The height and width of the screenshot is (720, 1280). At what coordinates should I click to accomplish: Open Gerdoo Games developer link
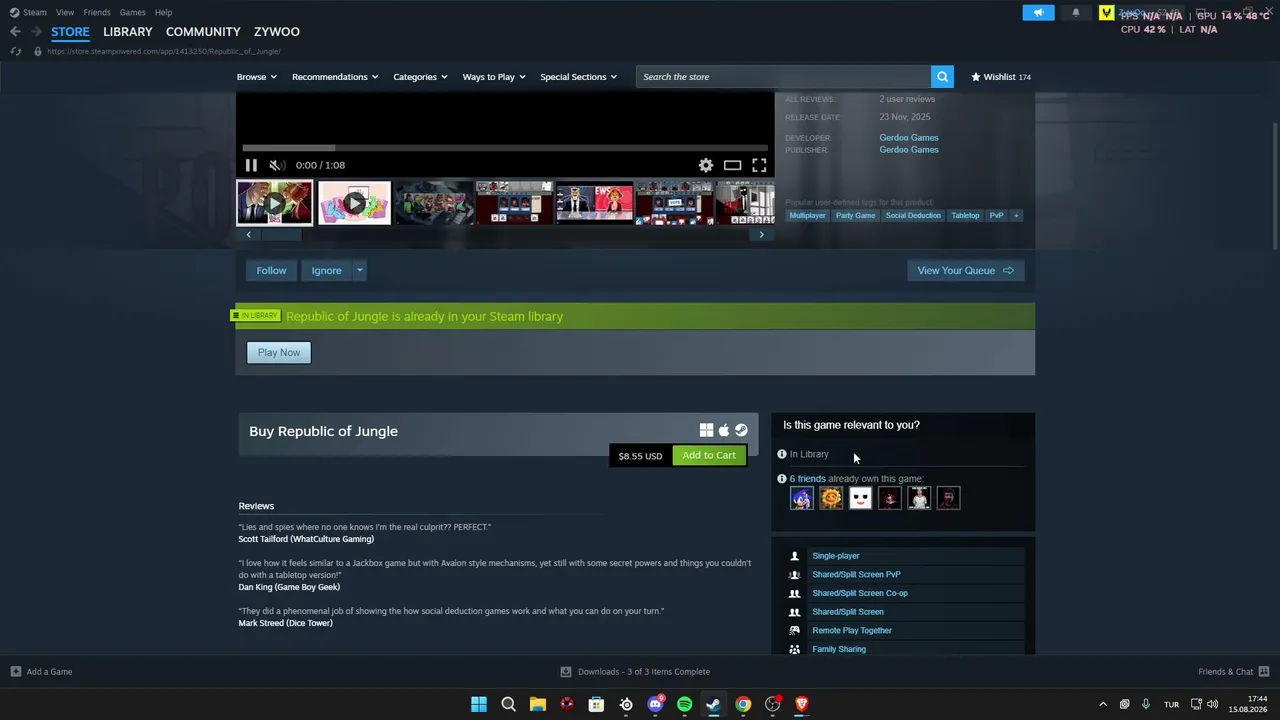tap(909, 138)
